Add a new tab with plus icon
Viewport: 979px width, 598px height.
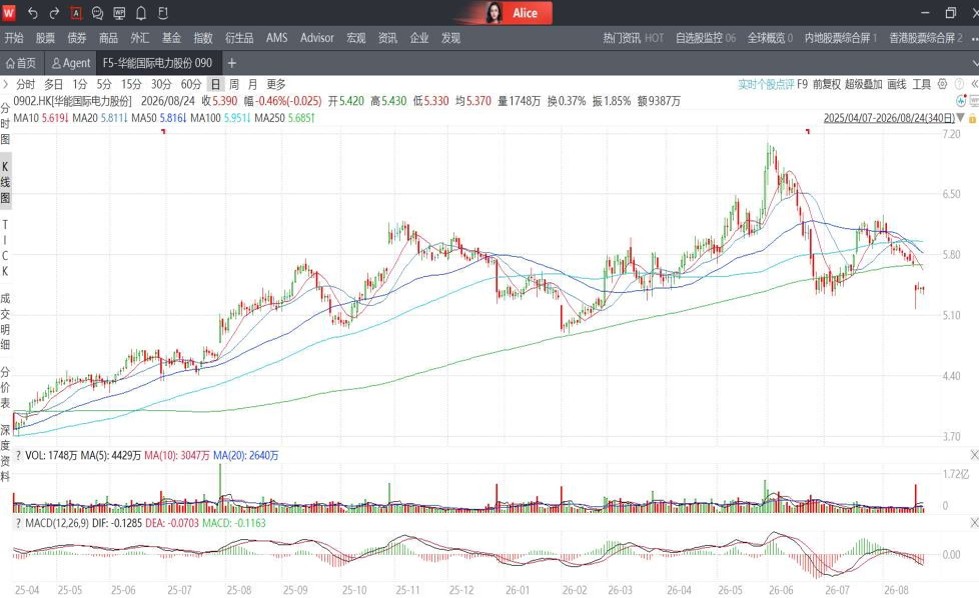232,63
